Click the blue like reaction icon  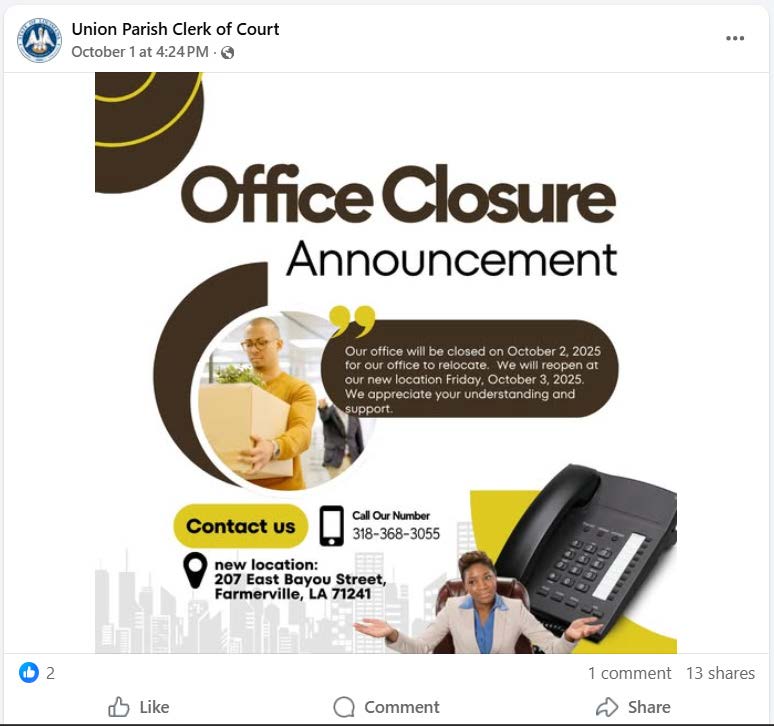29,672
